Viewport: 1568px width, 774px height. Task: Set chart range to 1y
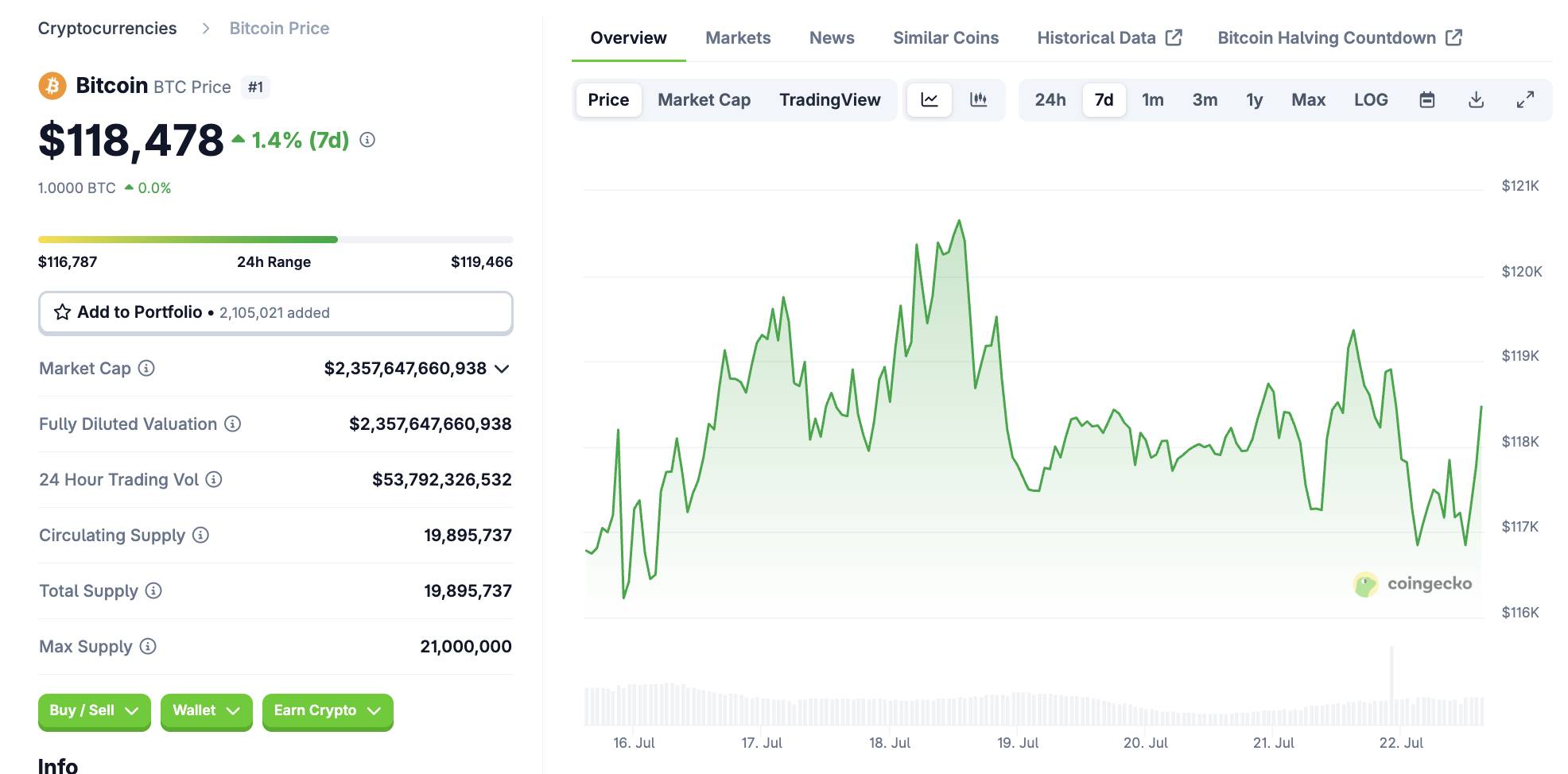coord(1254,100)
